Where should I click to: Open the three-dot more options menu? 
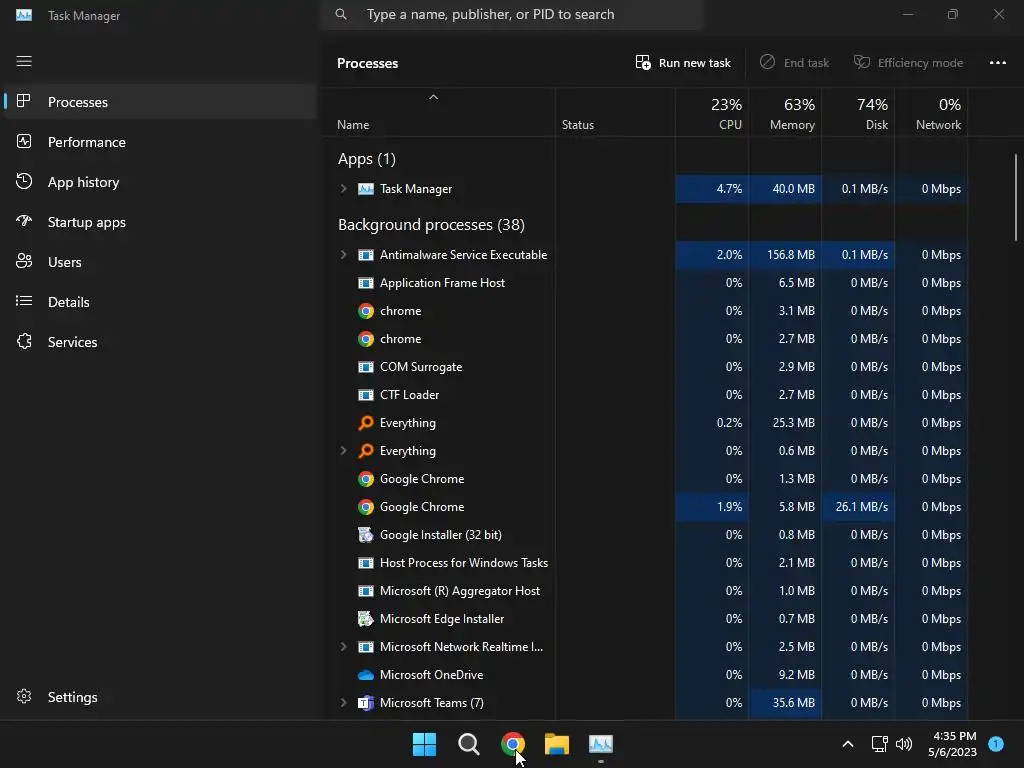click(998, 63)
